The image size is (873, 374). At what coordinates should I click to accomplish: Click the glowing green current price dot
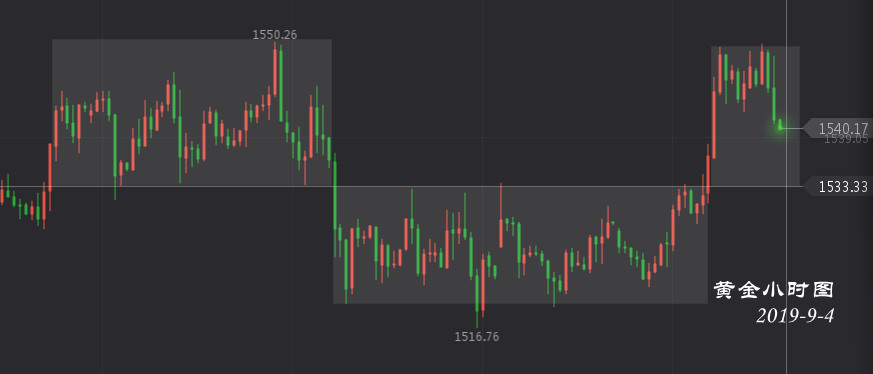[x=780, y=128]
